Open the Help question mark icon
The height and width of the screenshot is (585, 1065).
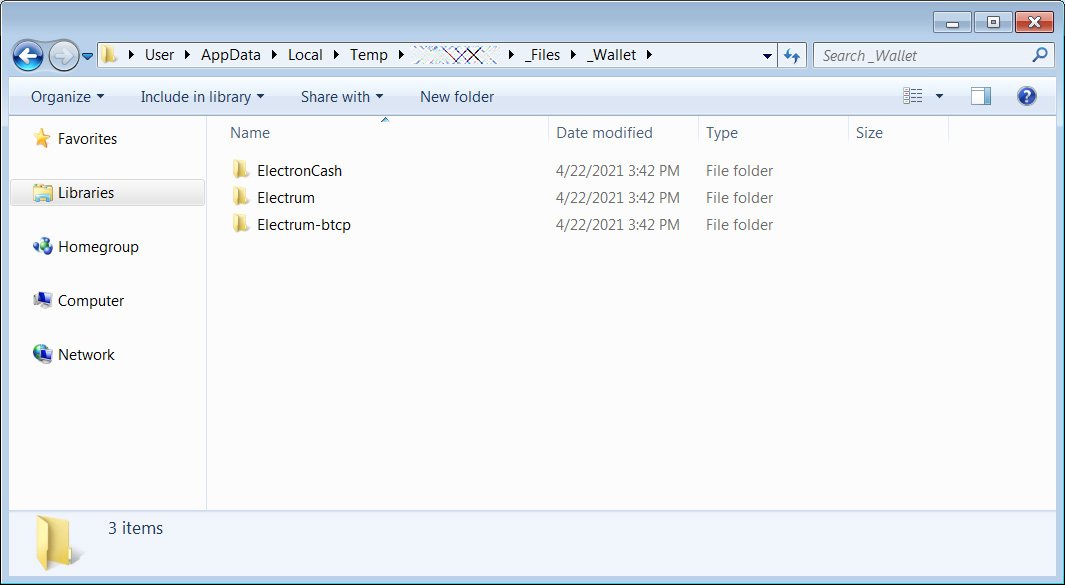click(x=1026, y=96)
